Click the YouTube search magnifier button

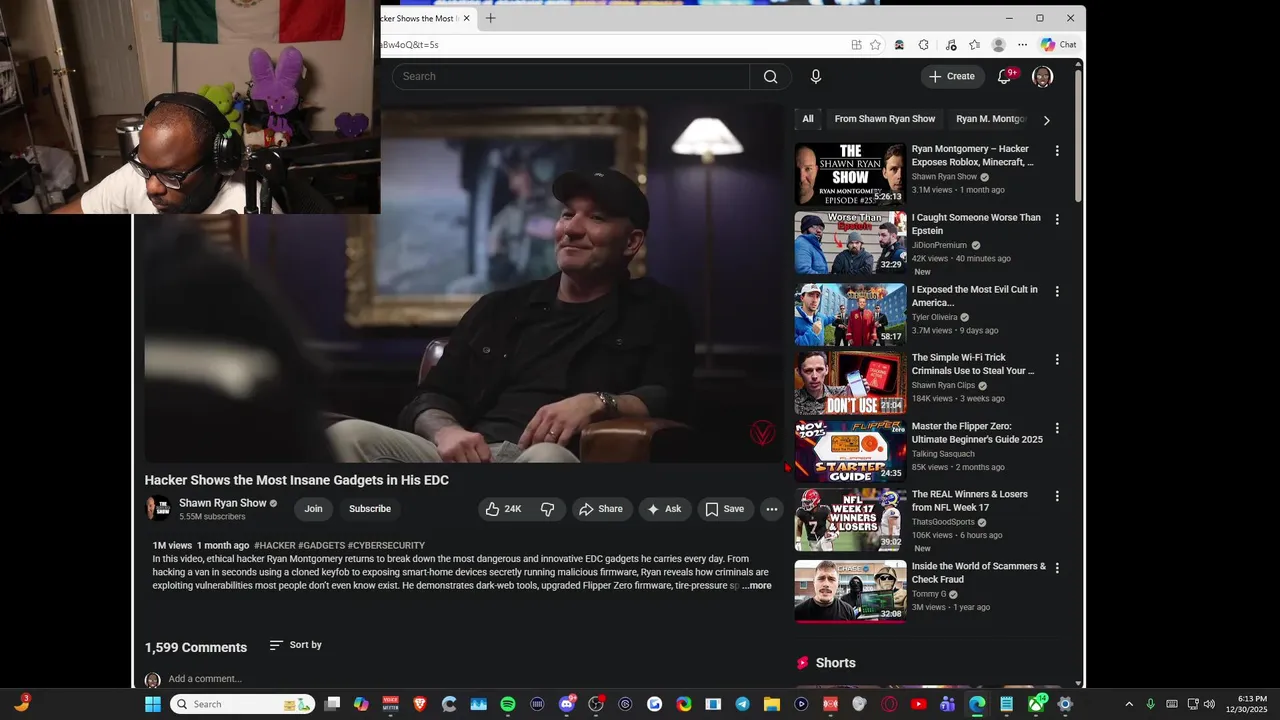[770, 76]
